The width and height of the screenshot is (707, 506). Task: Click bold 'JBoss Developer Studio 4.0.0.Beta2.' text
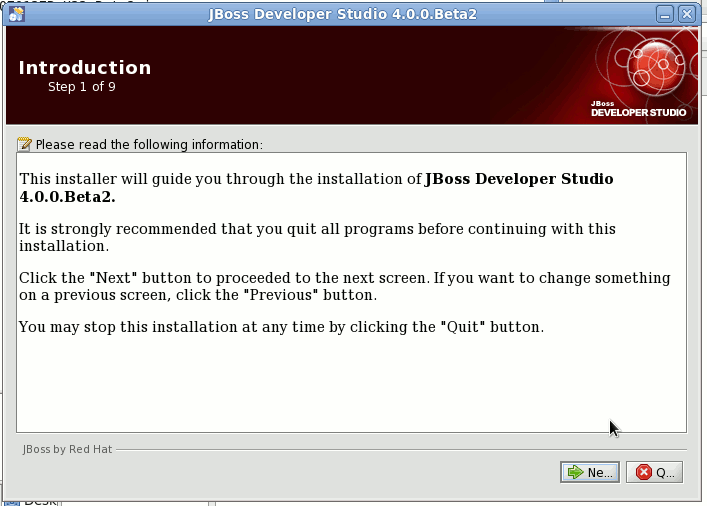pos(316,188)
